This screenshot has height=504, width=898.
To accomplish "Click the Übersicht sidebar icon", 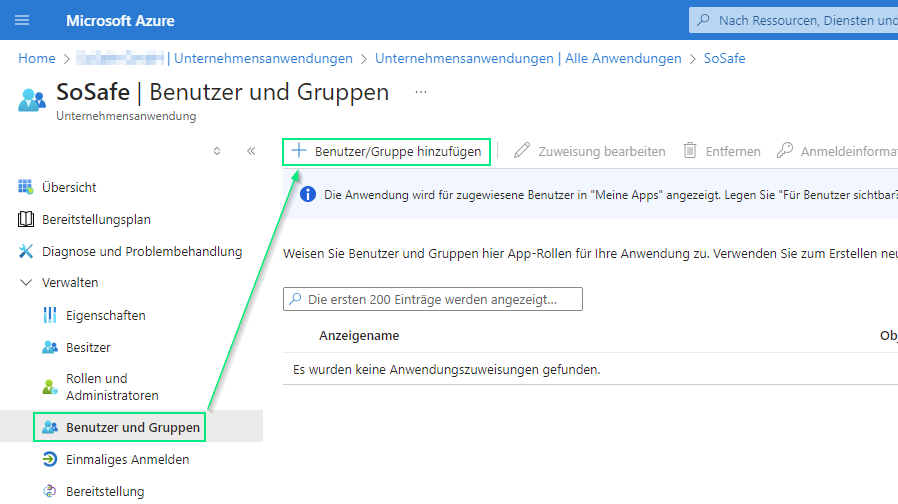I will 26,187.
